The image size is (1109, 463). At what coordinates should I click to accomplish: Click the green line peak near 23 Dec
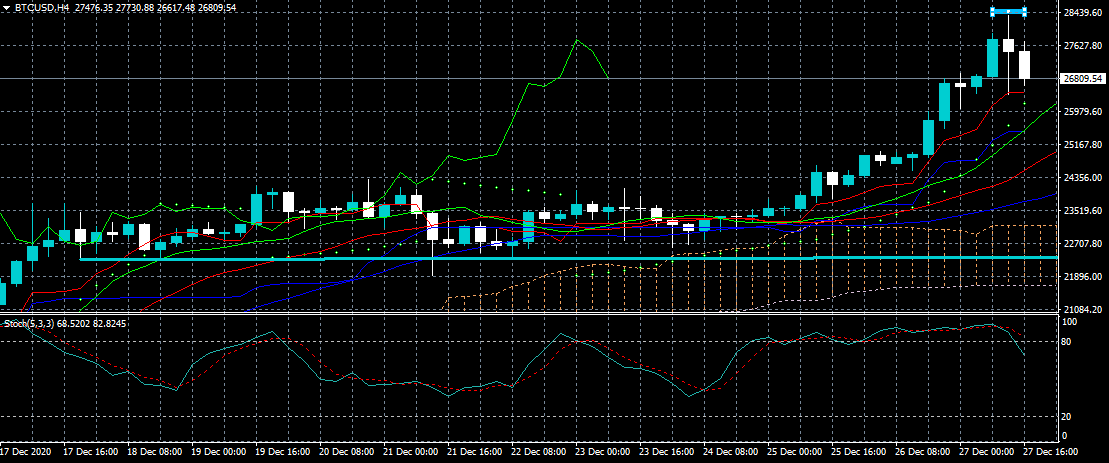[x=578, y=41]
